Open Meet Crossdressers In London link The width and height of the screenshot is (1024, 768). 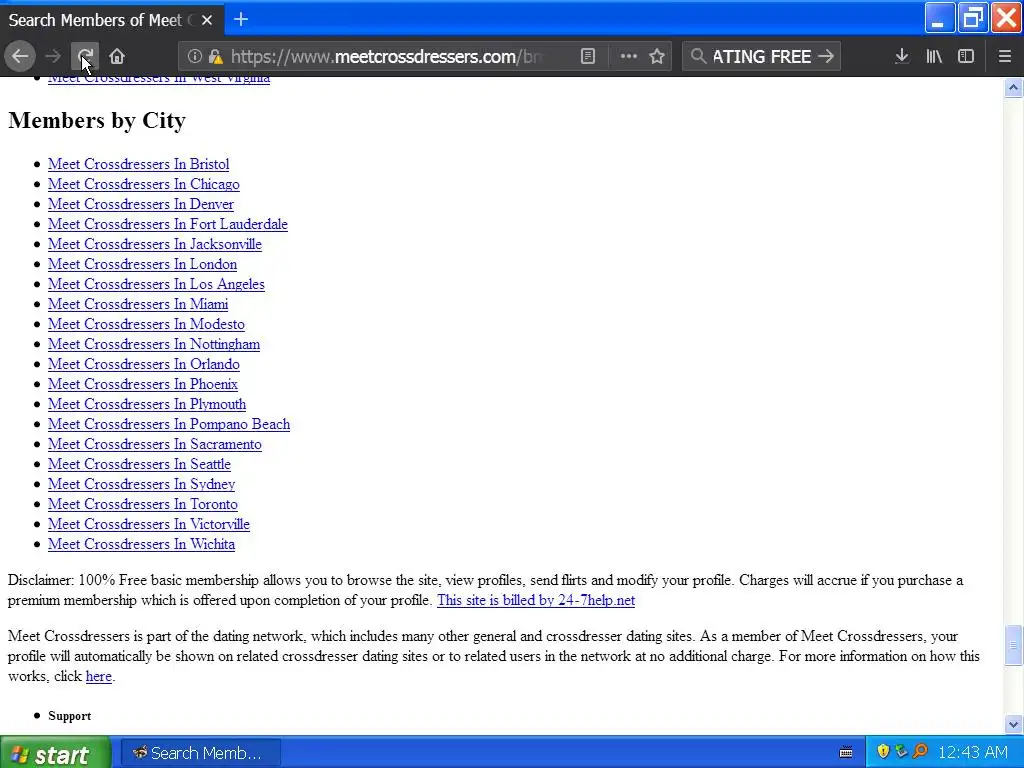[x=142, y=264]
